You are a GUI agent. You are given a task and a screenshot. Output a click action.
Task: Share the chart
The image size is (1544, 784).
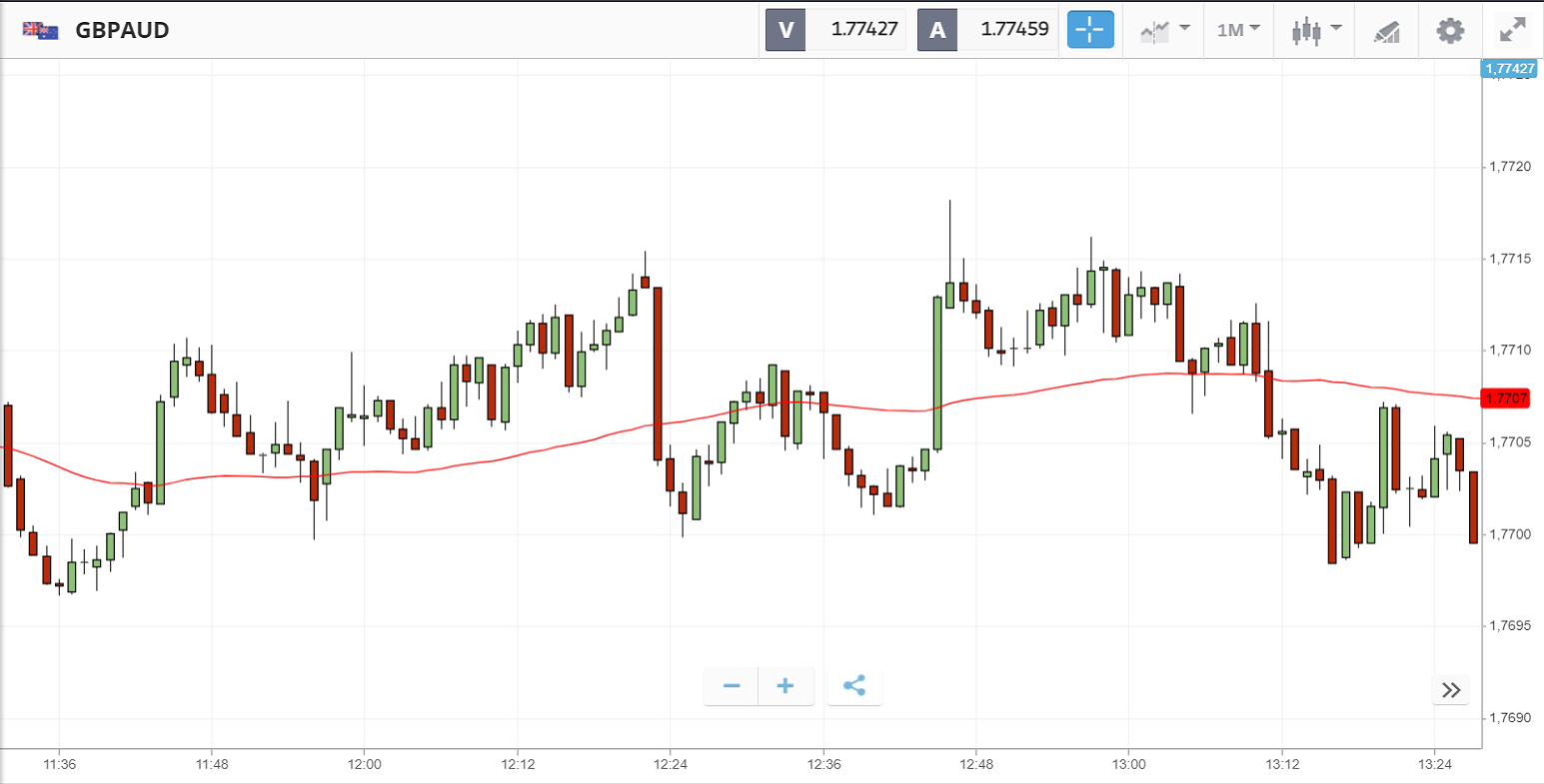click(854, 686)
